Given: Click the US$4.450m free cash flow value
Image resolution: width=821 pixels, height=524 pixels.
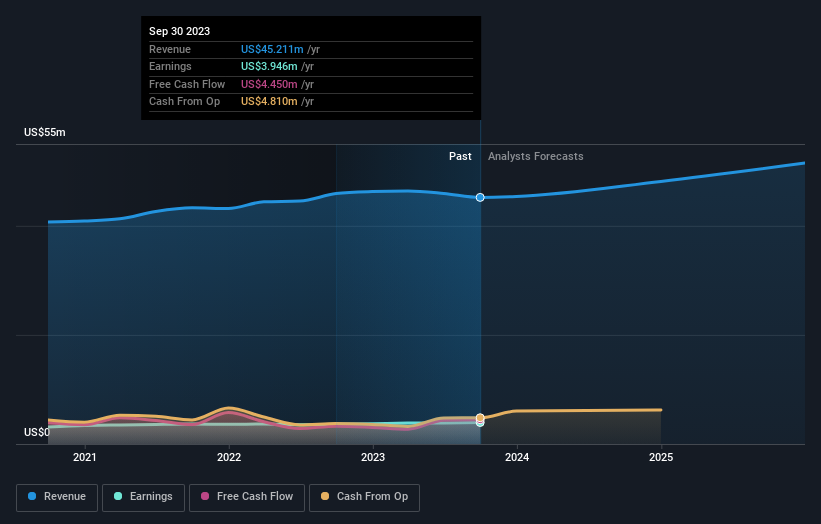Looking at the screenshot, I should [x=269, y=84].
